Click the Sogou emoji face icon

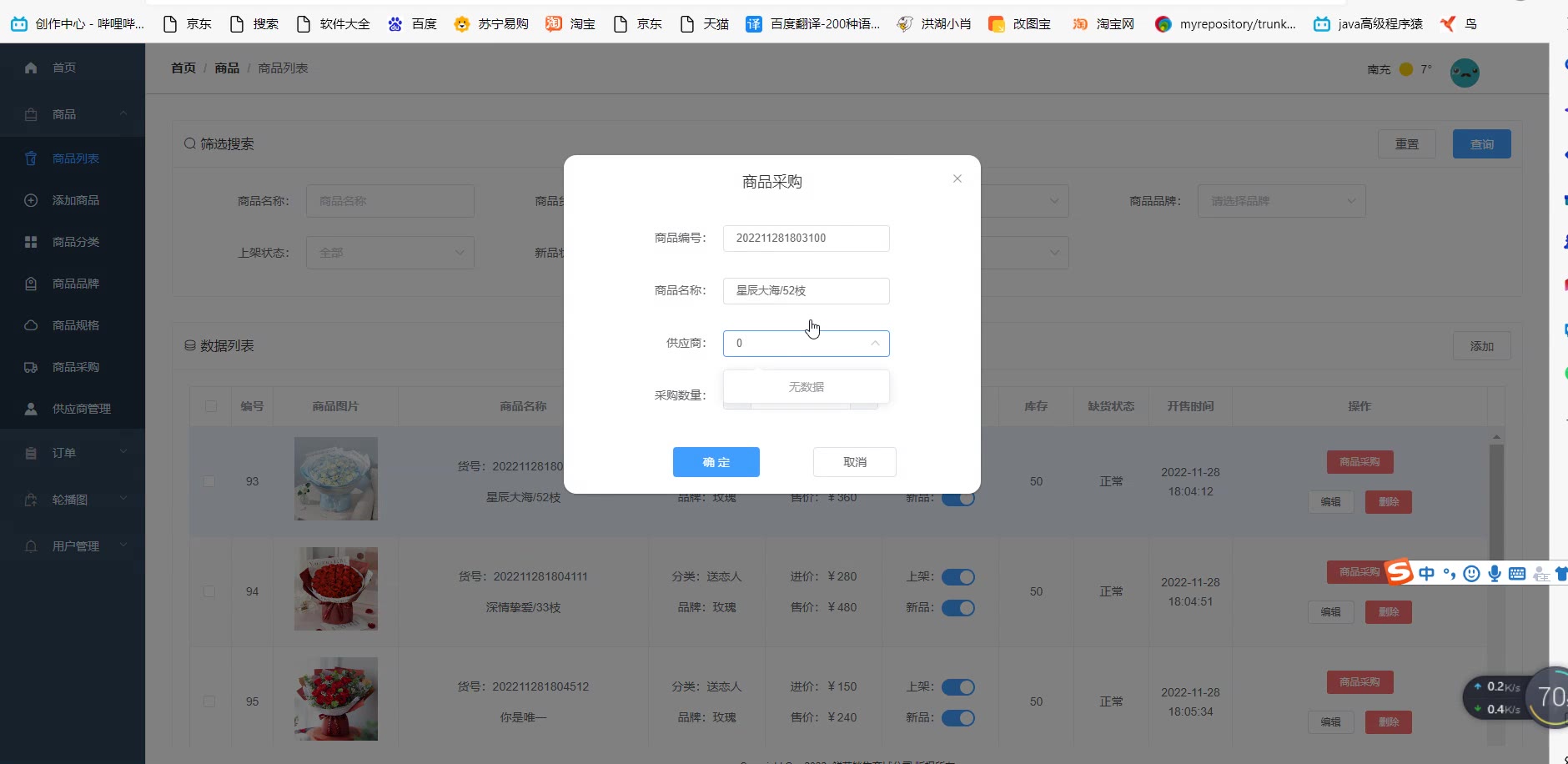(1472, 573)
